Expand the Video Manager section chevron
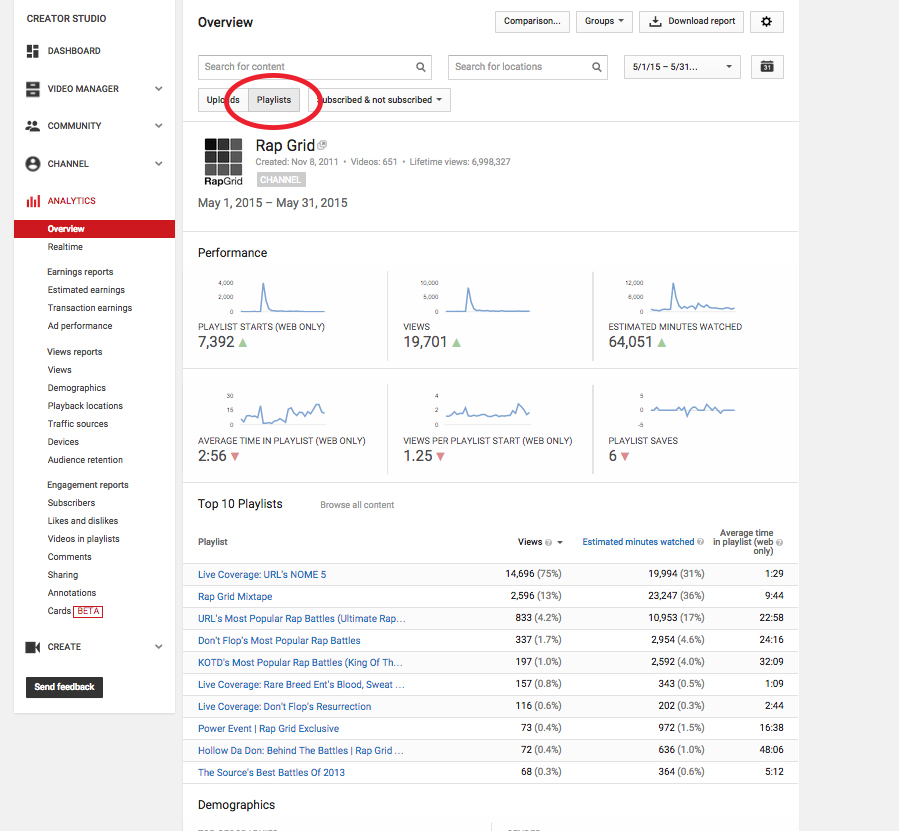899x831 pixels. pos(159,89)
